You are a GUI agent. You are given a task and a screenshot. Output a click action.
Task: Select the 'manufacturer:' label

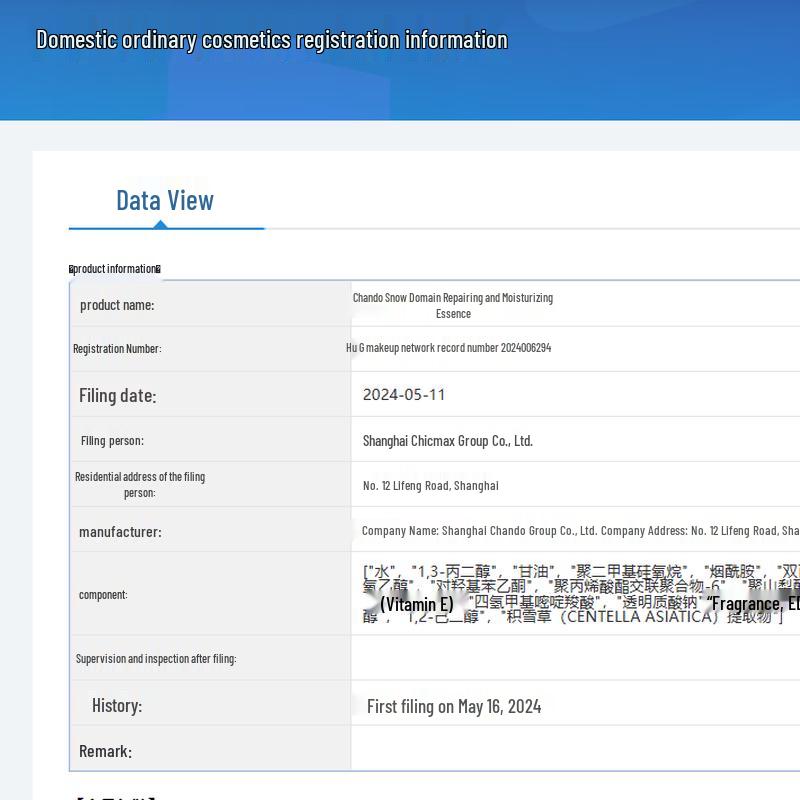coord(120,532)
